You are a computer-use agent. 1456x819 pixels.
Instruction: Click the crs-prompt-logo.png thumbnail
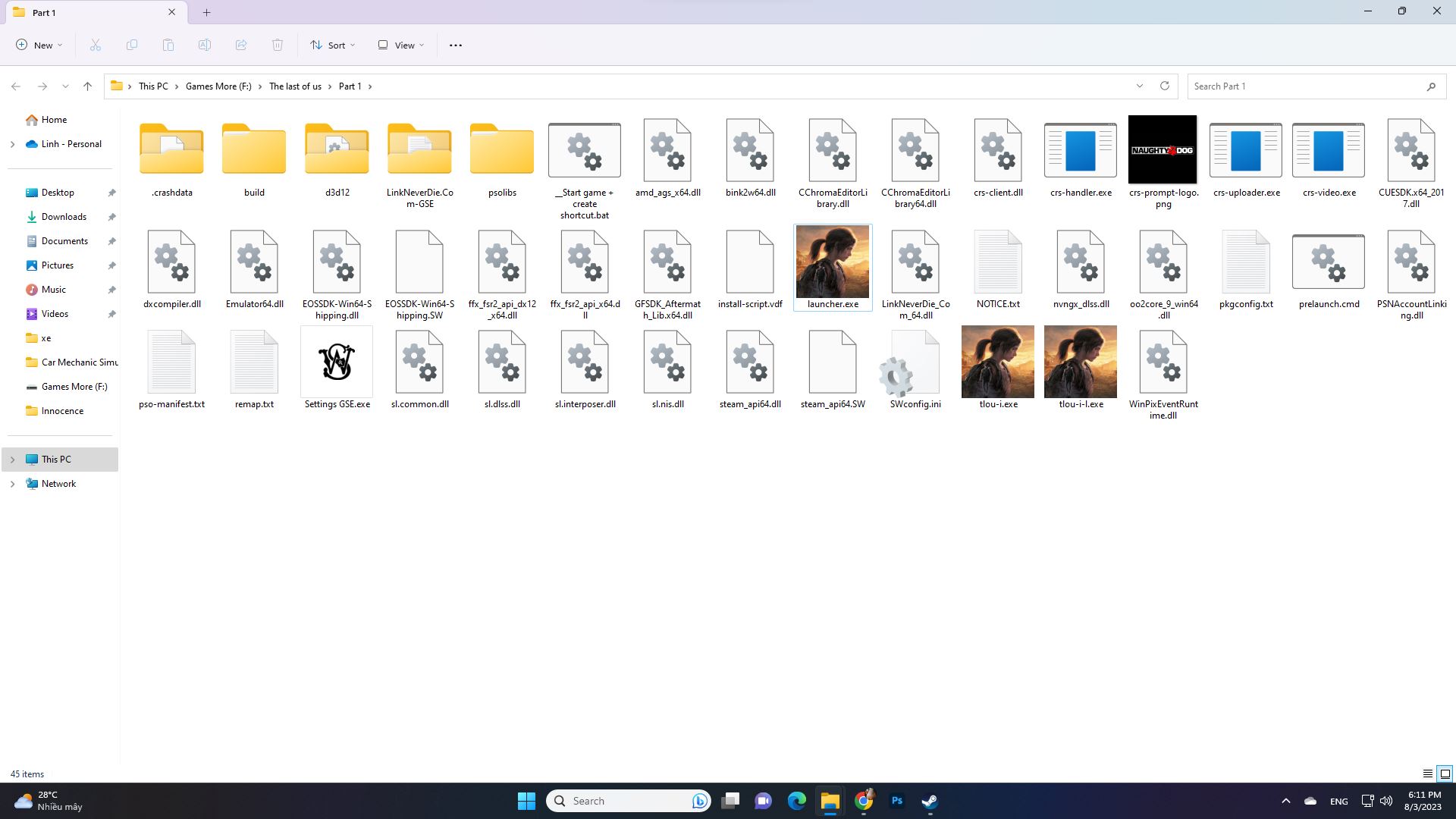[1163, 150]
